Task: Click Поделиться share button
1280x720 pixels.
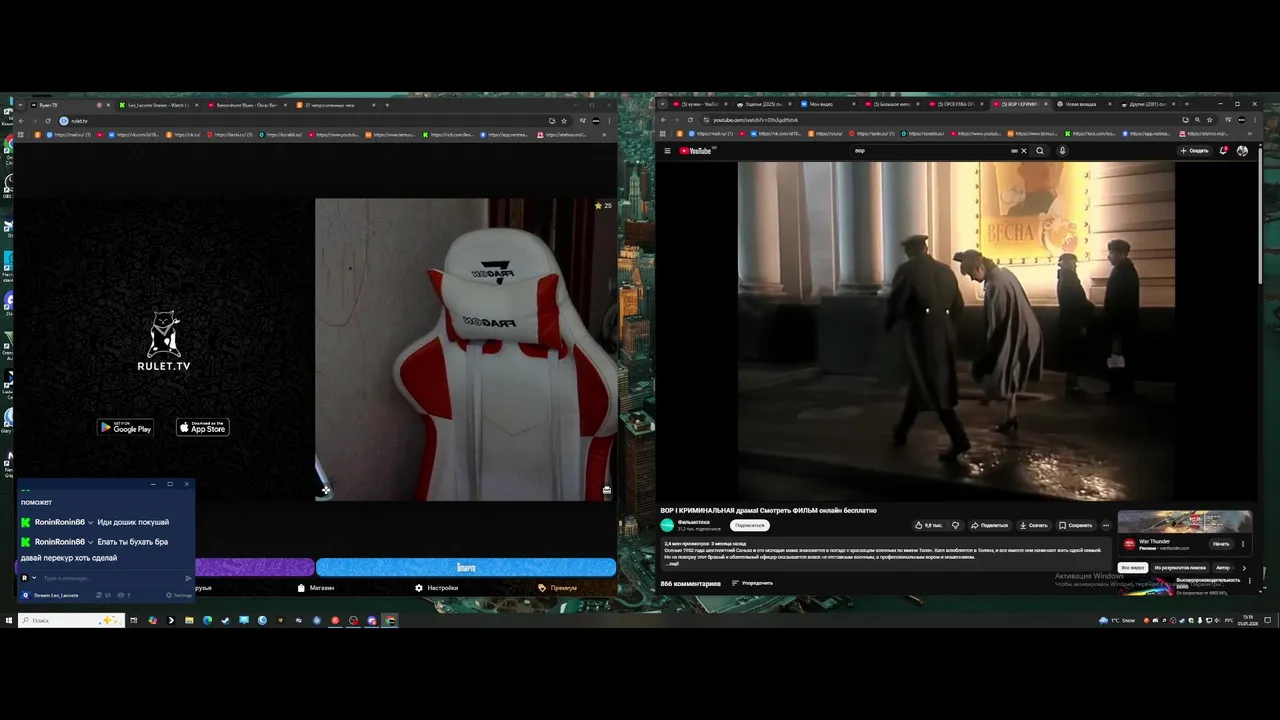Action: point(990,525)
